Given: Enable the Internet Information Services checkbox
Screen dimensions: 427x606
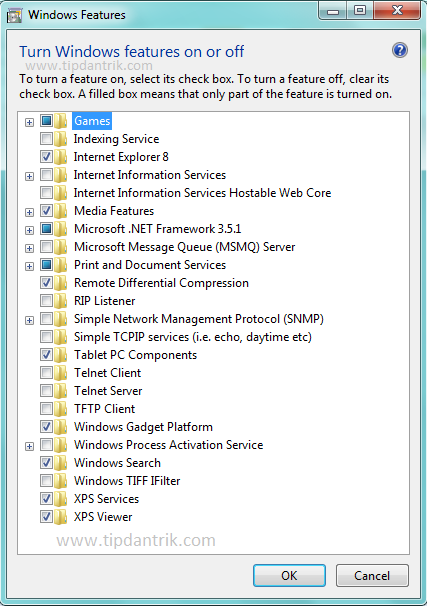Looking at the screenshot, I should [46, 175].
